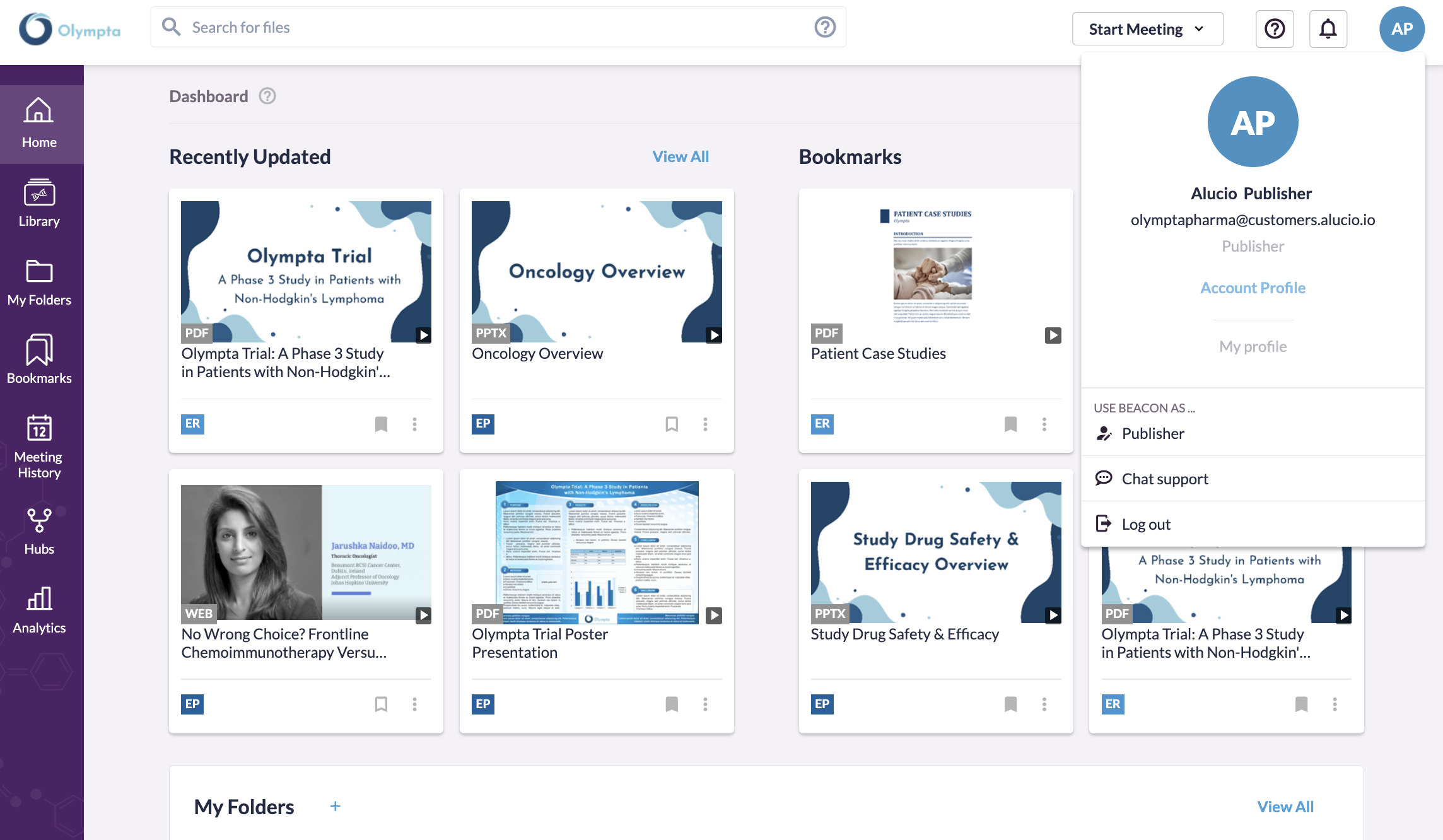Screen dimensions: 1443x840
Task: Open more options on Study Drug Safety card
Action: [x=1044, y=704]
